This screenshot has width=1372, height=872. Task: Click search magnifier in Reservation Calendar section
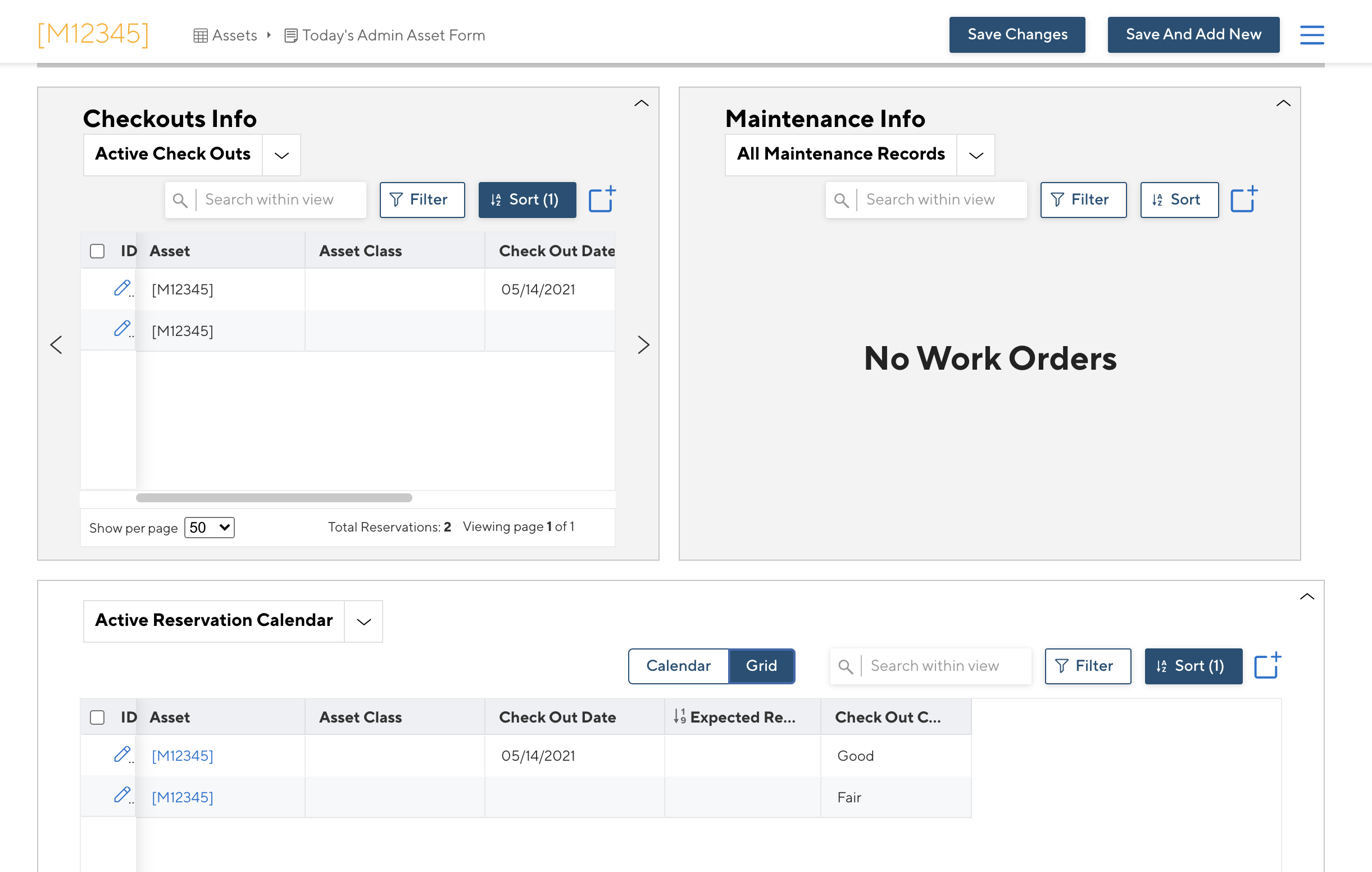point(846,666)
